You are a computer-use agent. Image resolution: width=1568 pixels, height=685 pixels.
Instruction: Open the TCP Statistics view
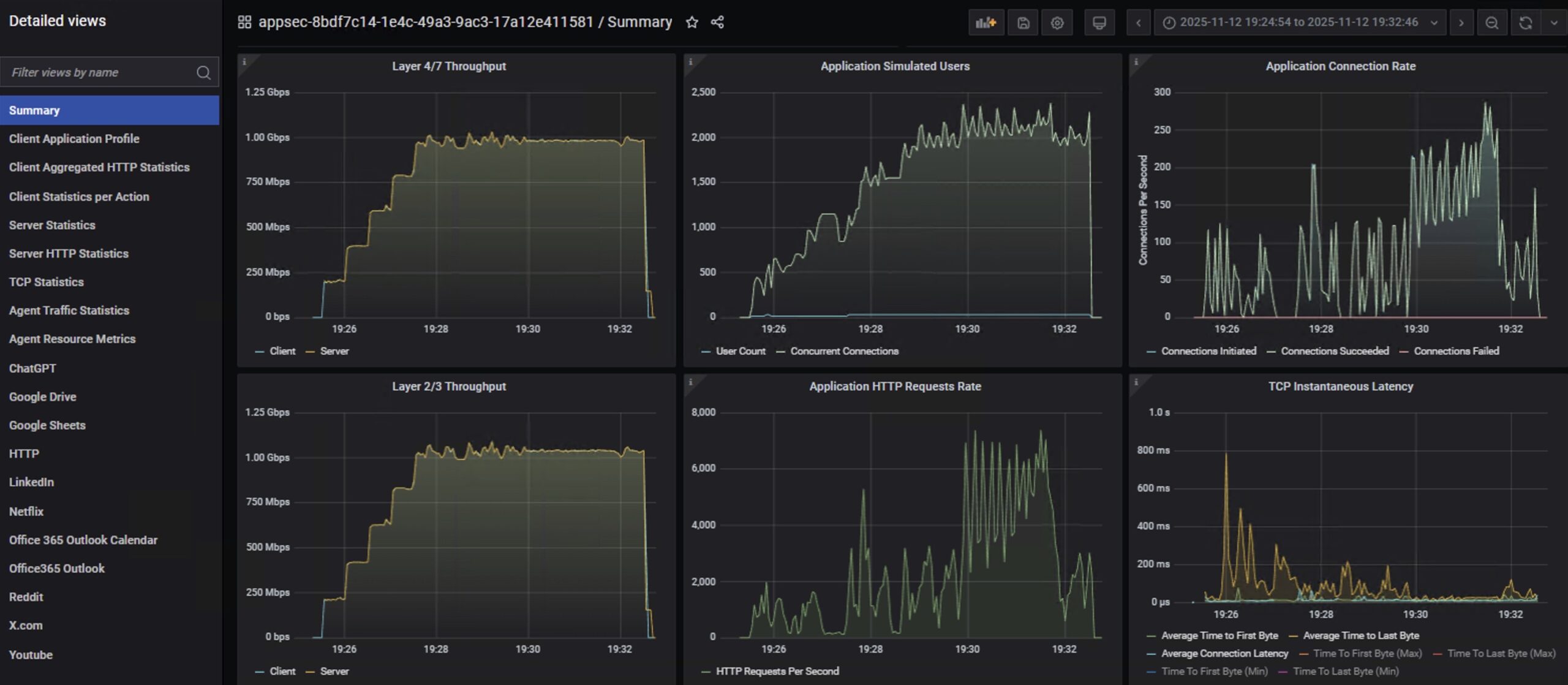(47, 282)
